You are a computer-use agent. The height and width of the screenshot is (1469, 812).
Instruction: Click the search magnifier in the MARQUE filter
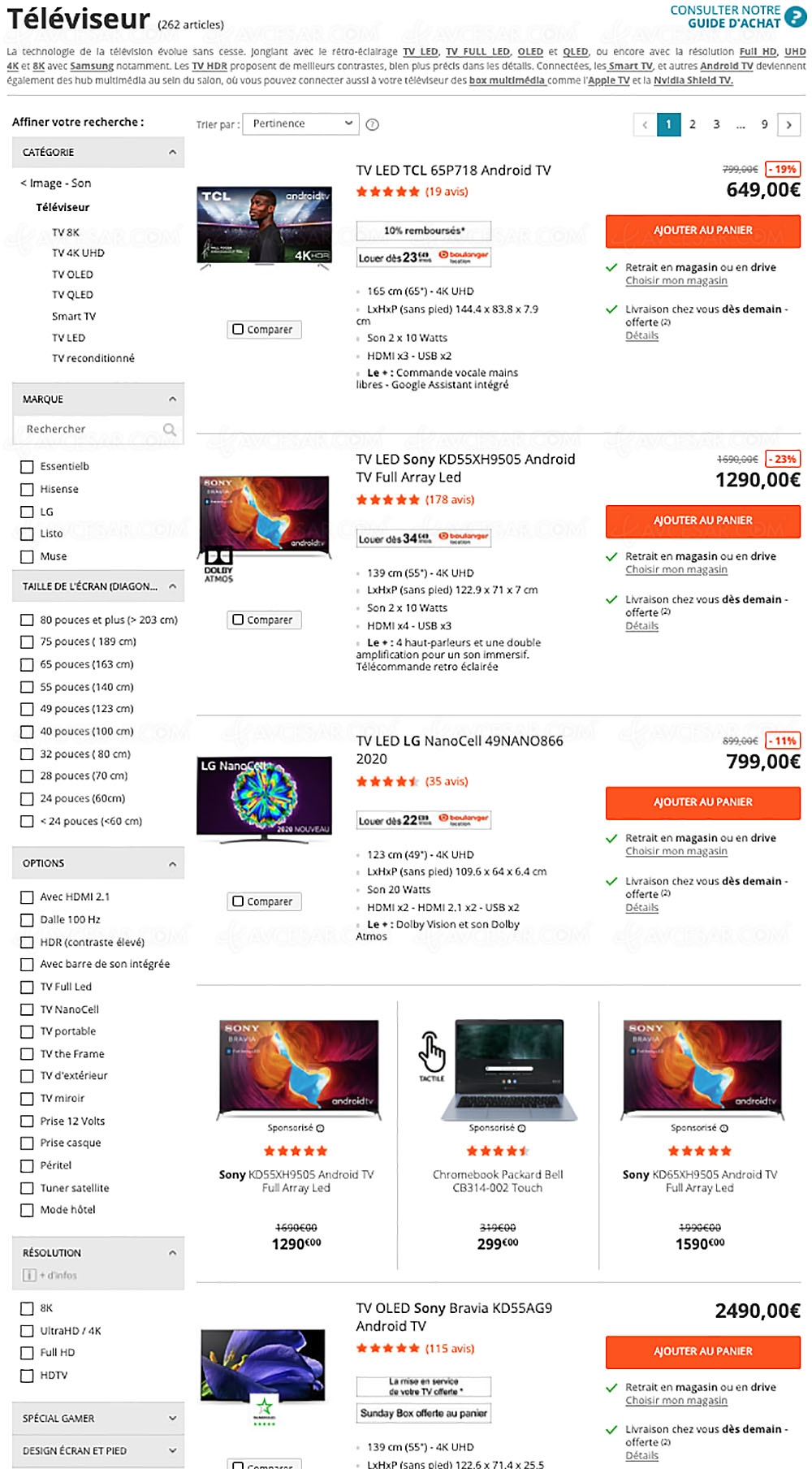(x=171, y=429)
